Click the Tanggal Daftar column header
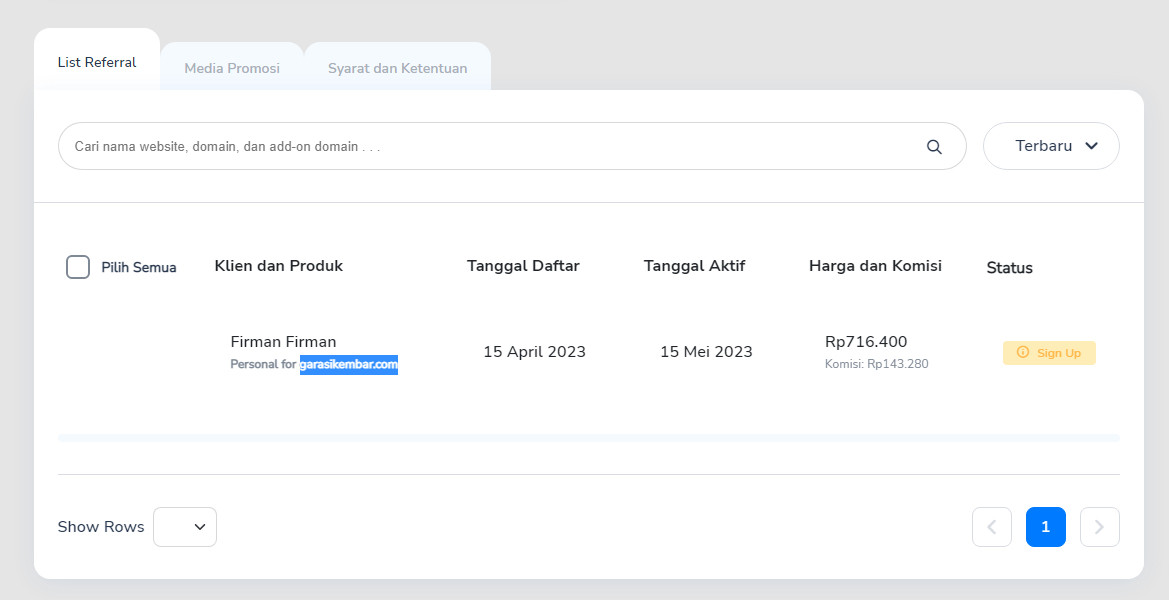The height and width of the screenshot is (600, 1169). pyautogui.click(x=523, y=266)
